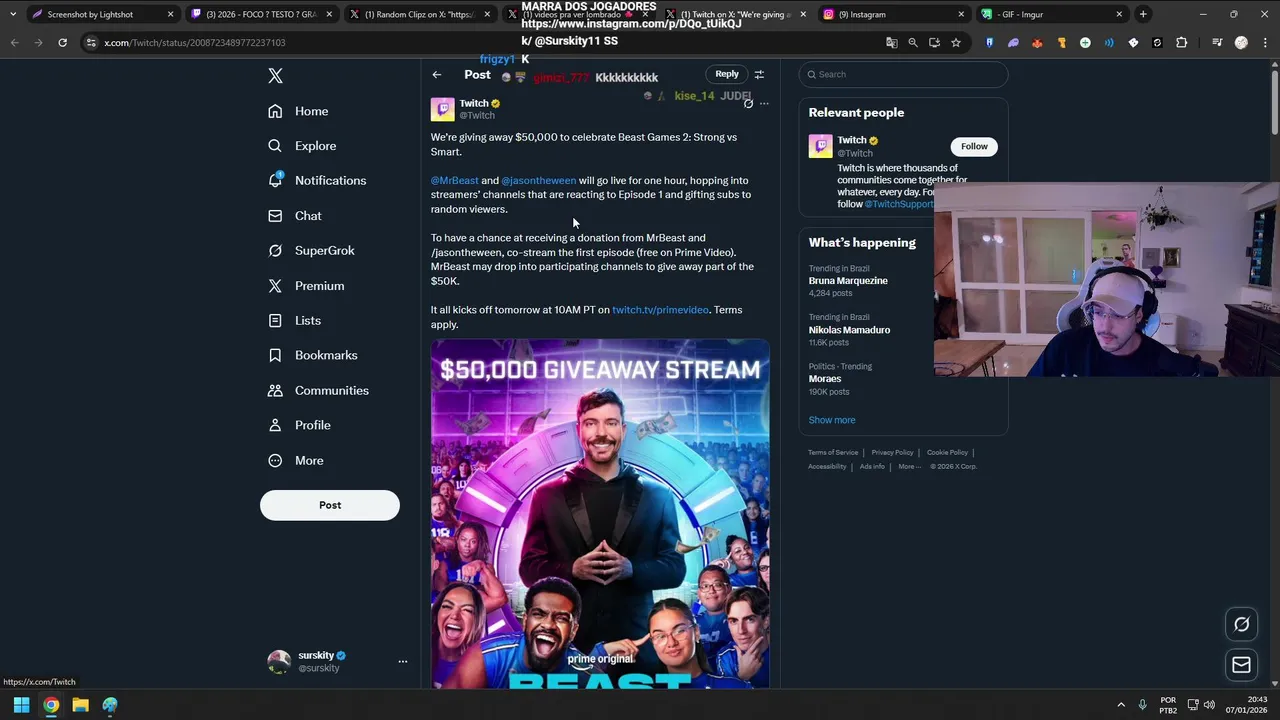Close the Screenshot by Lightshot tab

[x=170, y=14]
